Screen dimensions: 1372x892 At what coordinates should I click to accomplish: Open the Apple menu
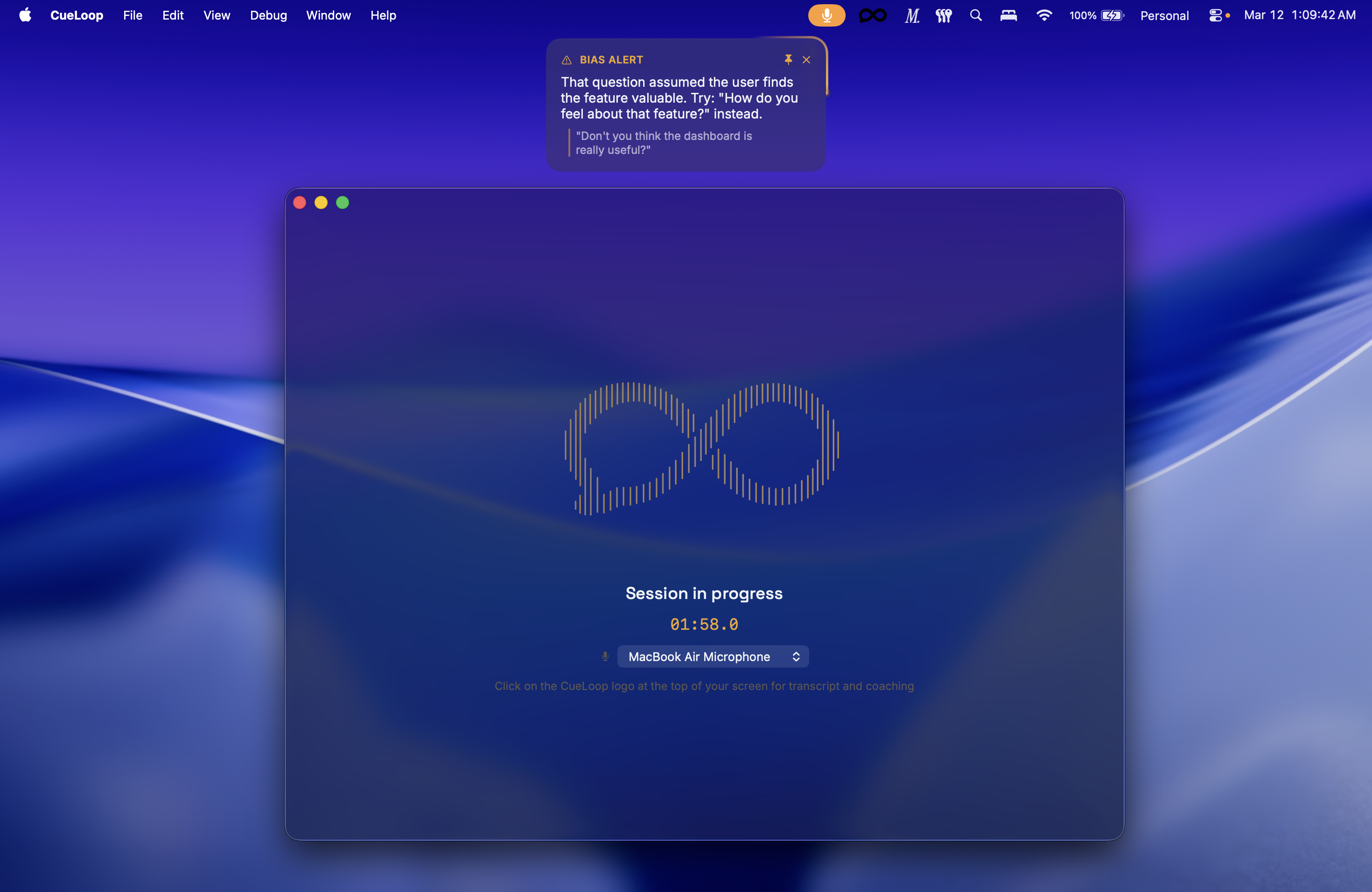tap(25, 15)
